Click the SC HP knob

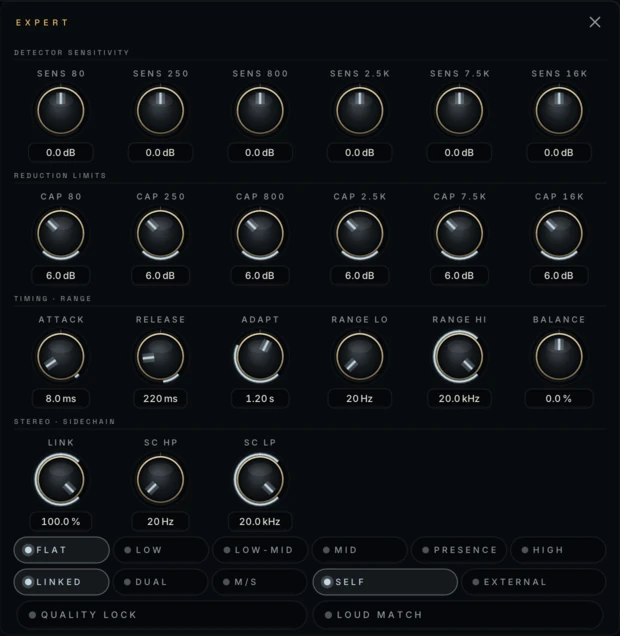160,479
